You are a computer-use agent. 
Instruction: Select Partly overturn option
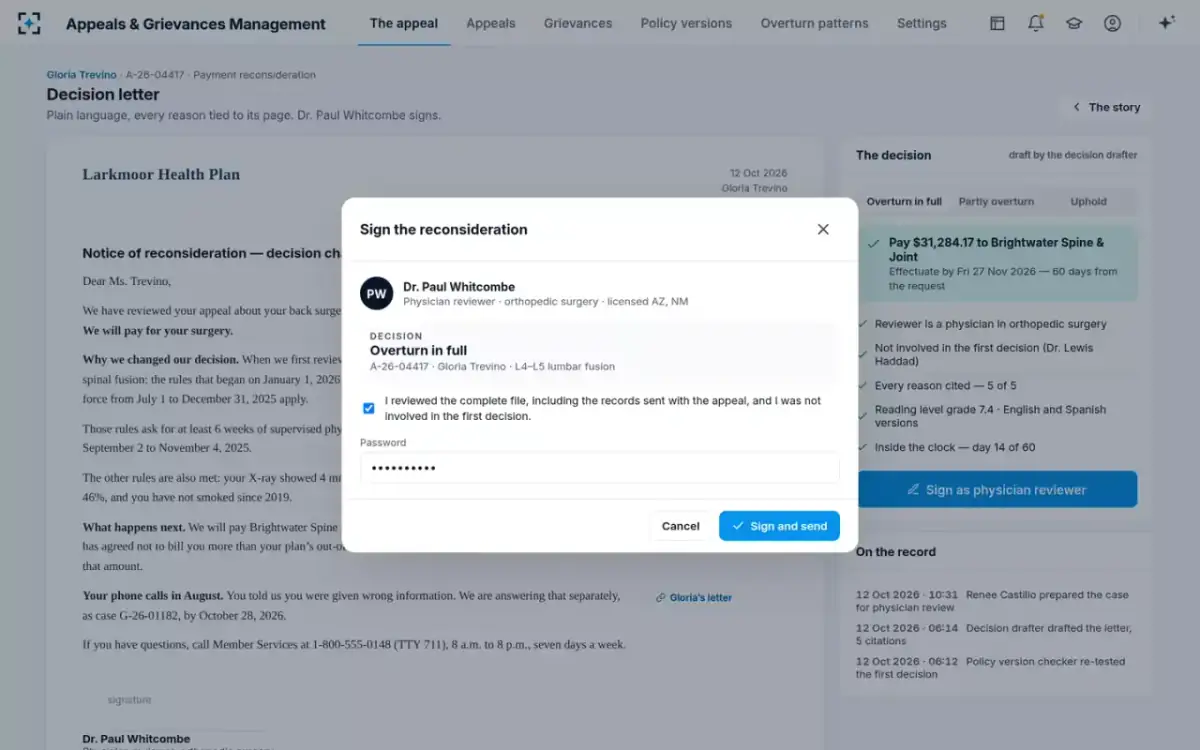point(996,201)
